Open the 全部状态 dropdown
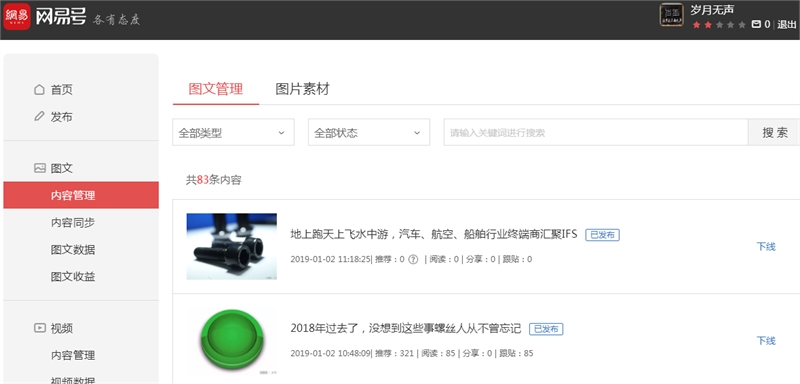The image size is (800, 384). pyautogui.click(x=369, y=132)
